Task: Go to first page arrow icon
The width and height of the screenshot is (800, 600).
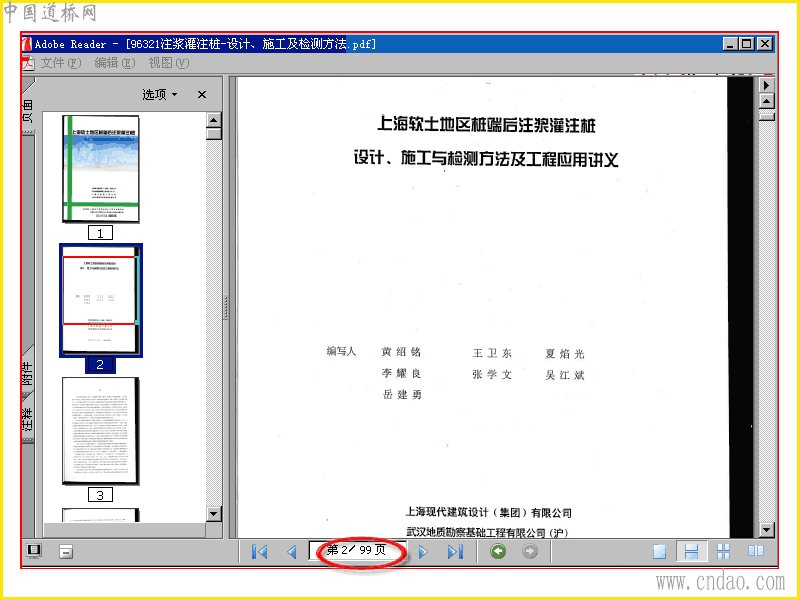Action: click(x=260, y=552)
